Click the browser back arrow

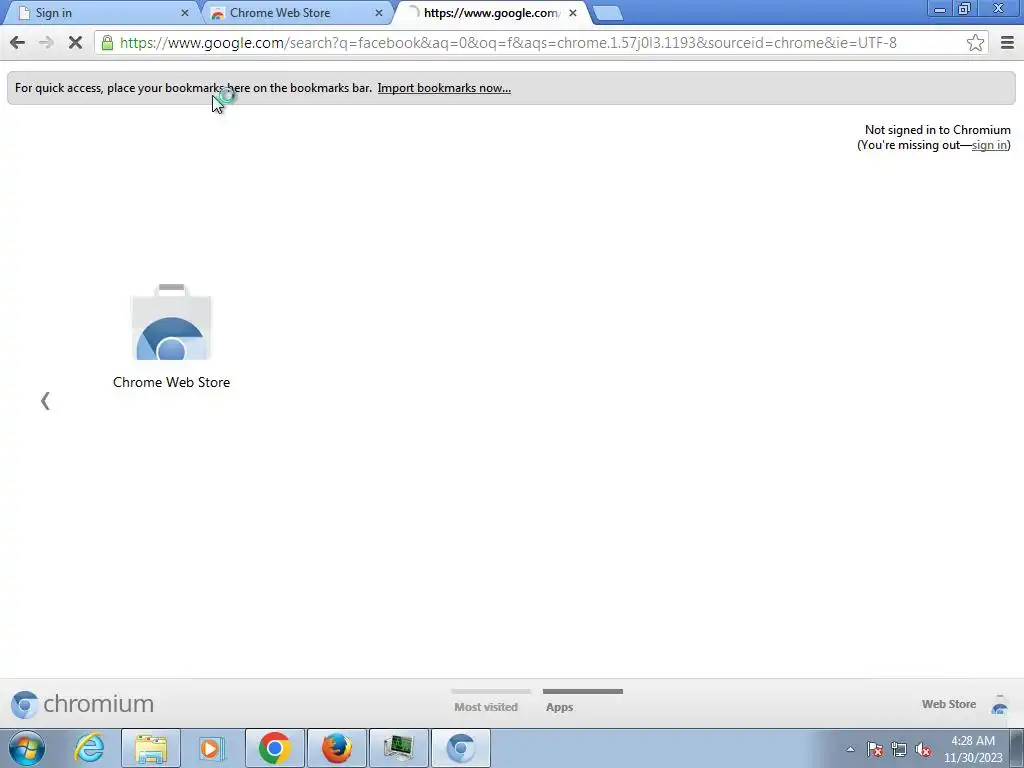click(x=18, y=43)
